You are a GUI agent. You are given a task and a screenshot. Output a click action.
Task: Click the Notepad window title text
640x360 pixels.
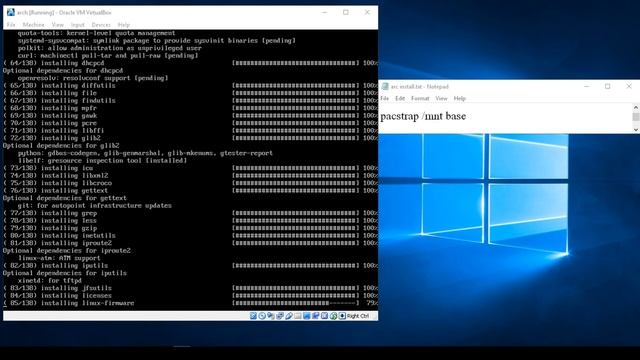pyautogui.click(x=420, y=87)
